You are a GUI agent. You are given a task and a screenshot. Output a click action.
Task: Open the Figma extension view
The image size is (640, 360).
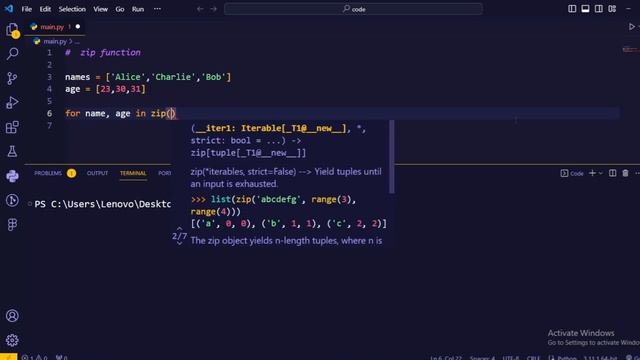point(12,224)
